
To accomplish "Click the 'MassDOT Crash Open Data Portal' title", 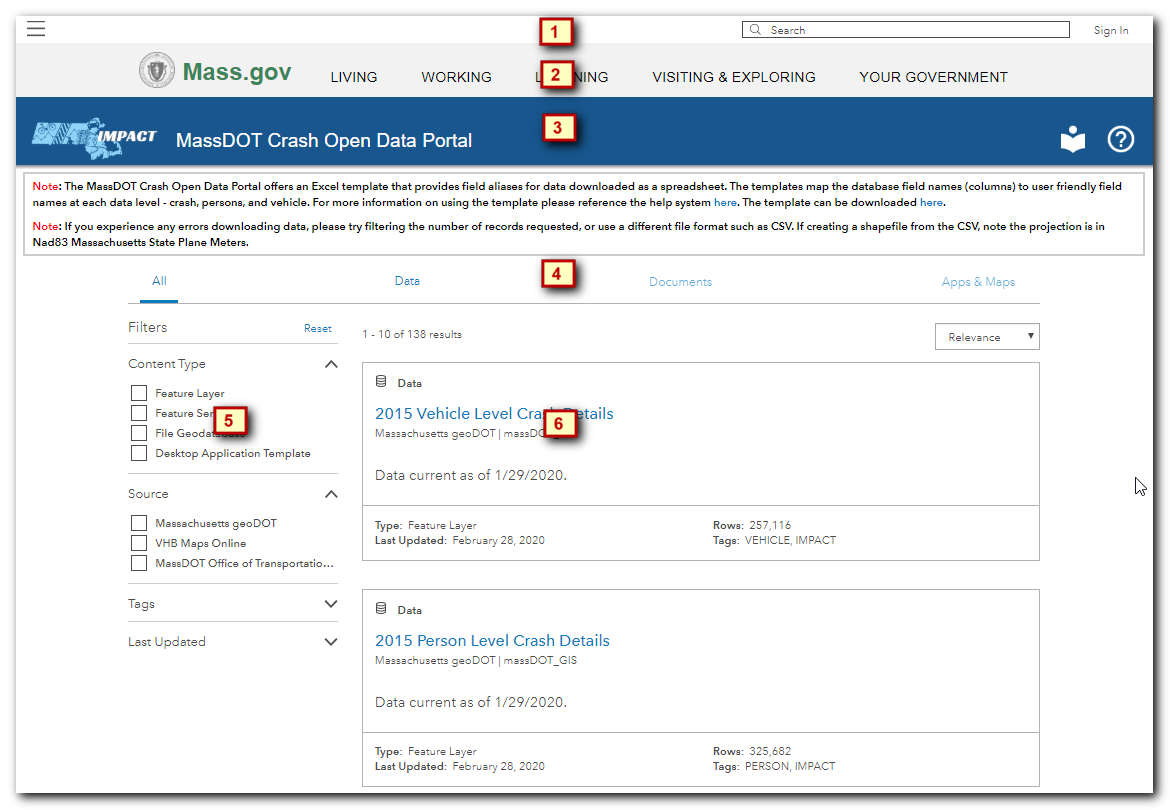I will (x=324, y=140).
